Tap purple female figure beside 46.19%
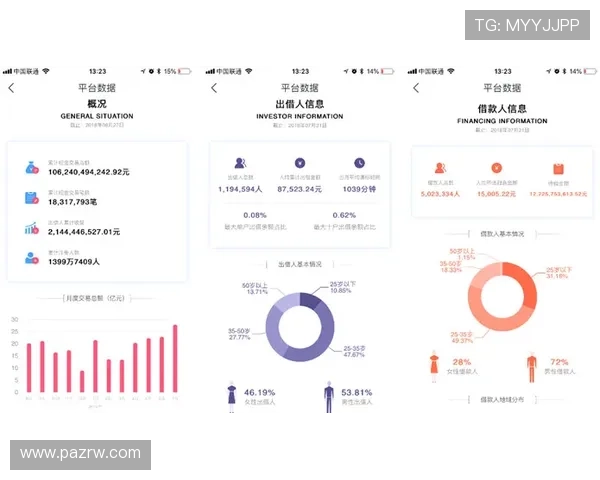Viewport: 600px width, 480px height. pyautogui.click(x=232, y=397)
